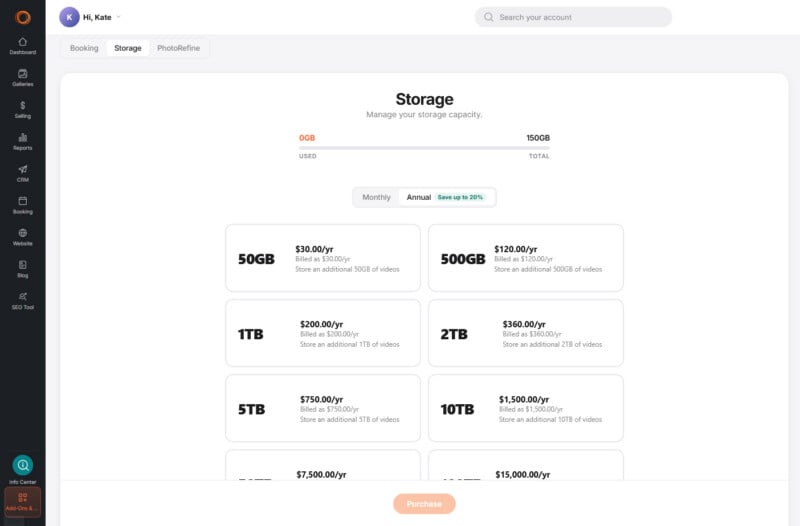The image size is (800, 526).
Task: Open Reports in sidebar
Action: coord(22,141)
